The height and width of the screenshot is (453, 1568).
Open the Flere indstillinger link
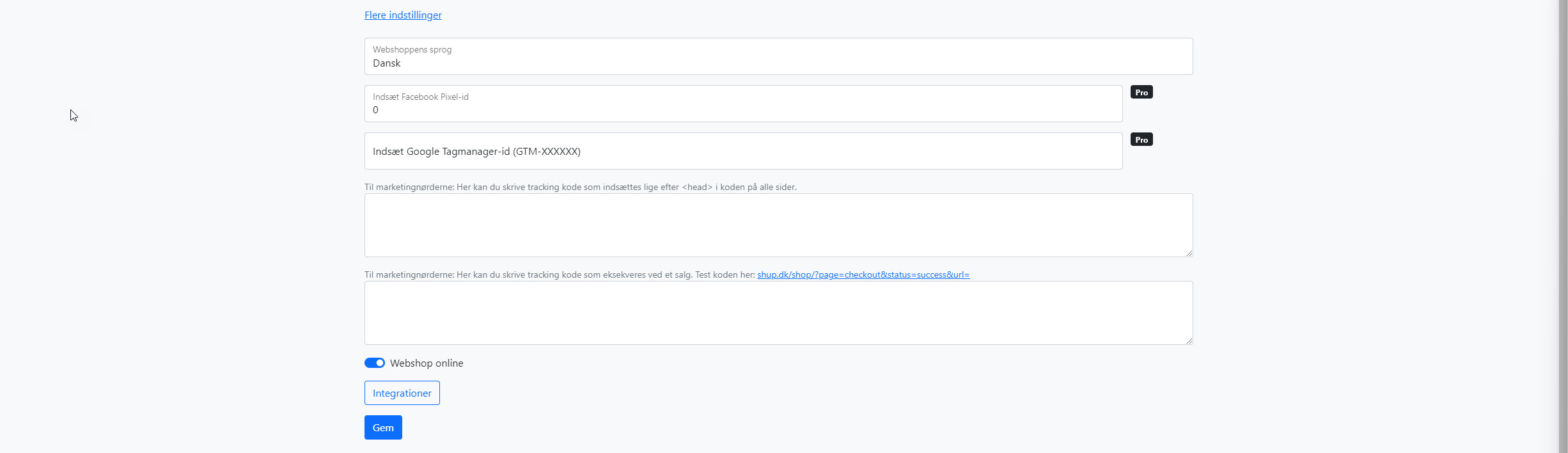[403, 15]
